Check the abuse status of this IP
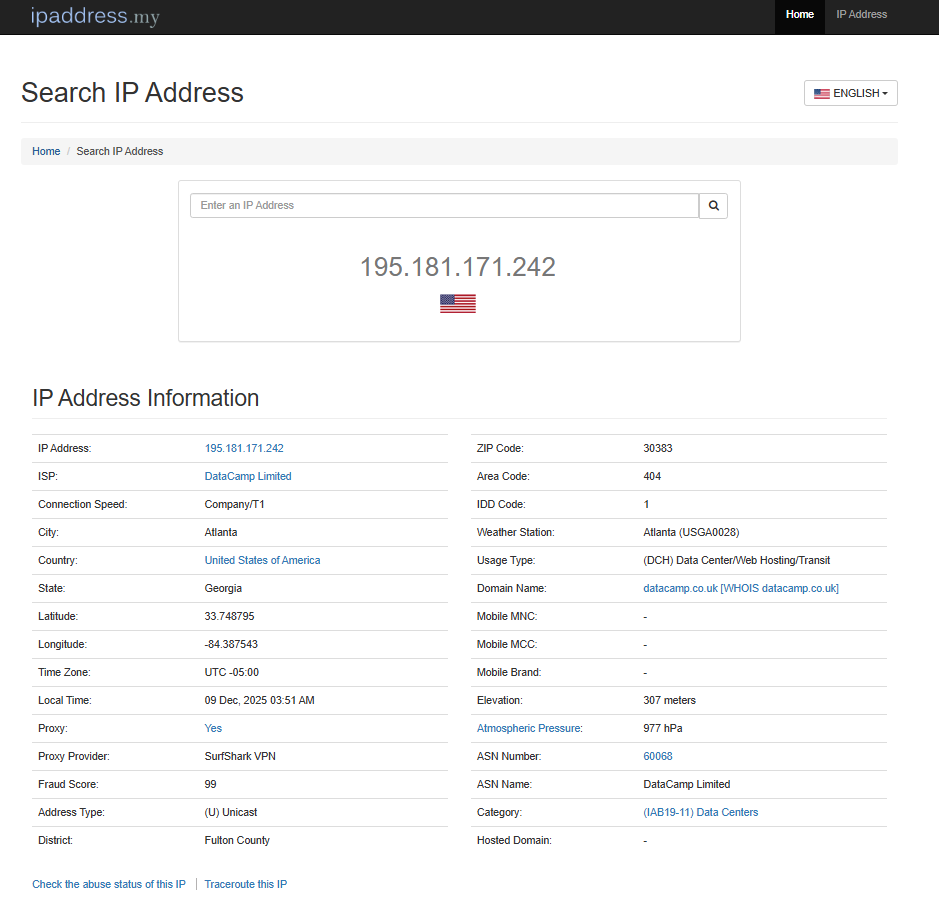 (108, 884)
